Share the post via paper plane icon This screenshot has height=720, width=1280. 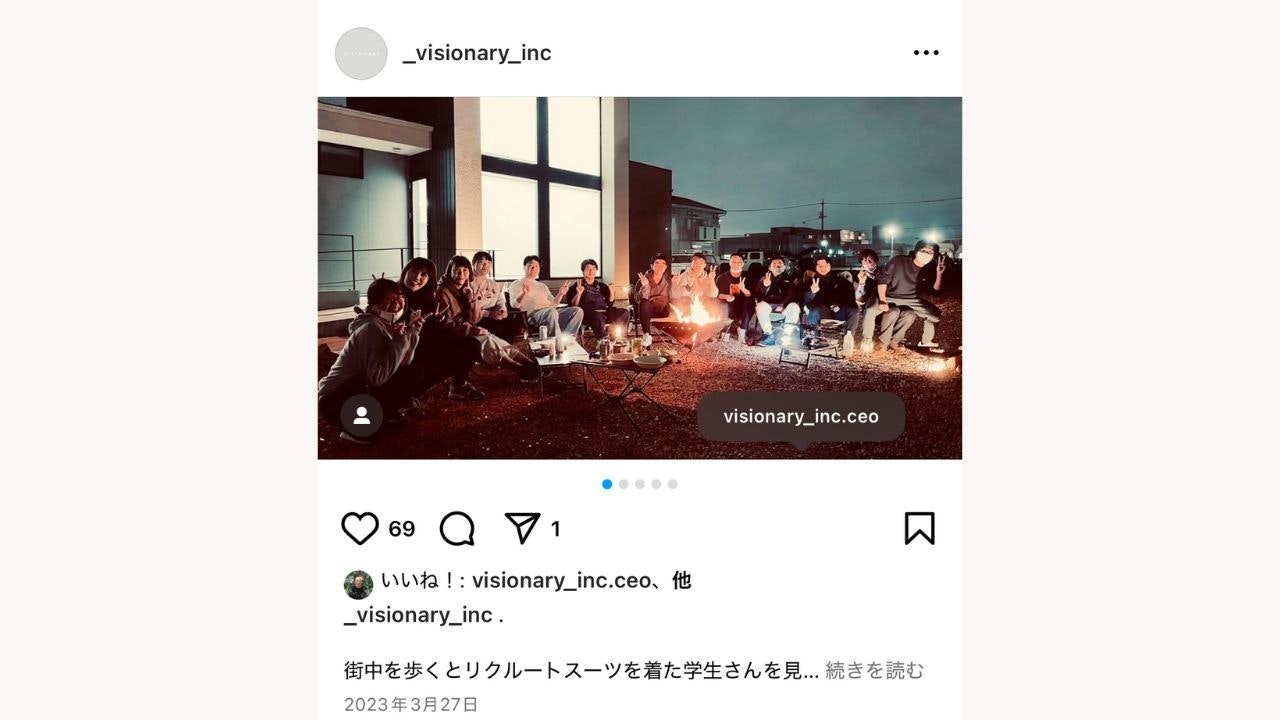point(522,528)
